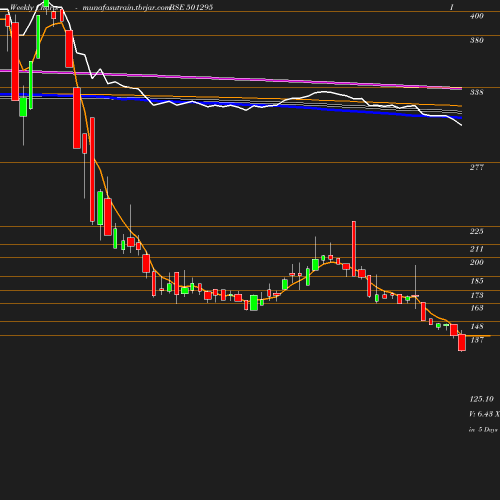
Task: Select the 137 price axis label
Action: 476,340
